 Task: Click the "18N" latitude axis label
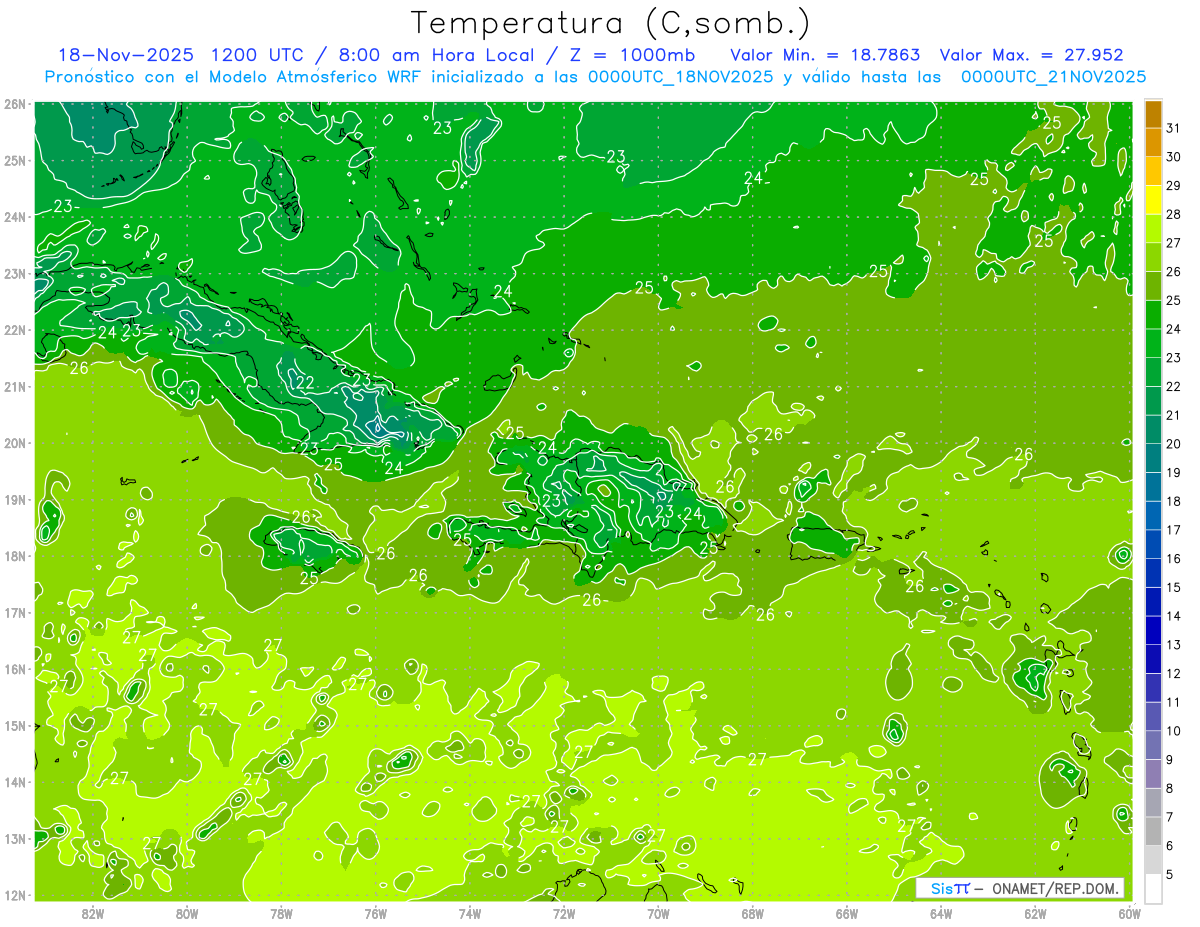[x=14, y=556]
